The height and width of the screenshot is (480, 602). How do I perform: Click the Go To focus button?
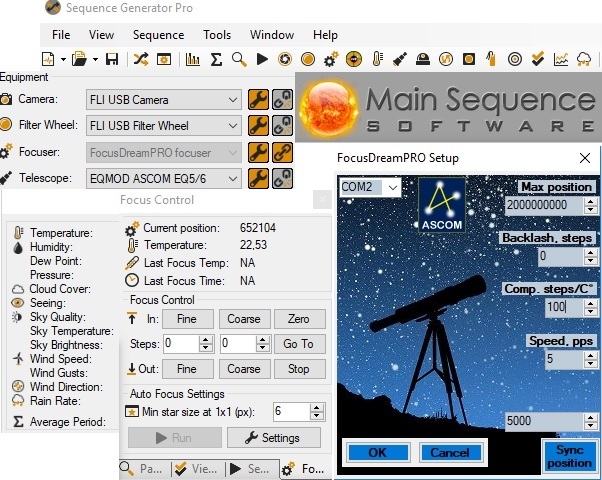(x=298, y=344)
